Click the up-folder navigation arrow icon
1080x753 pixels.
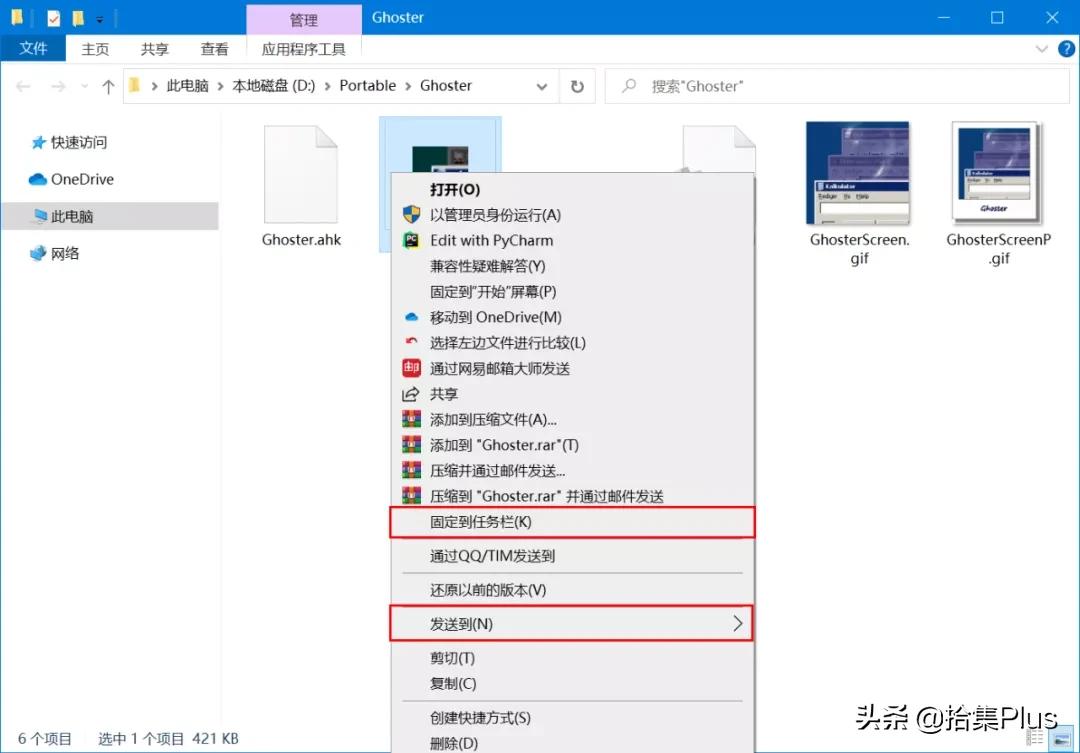click(x=108, y=86)
